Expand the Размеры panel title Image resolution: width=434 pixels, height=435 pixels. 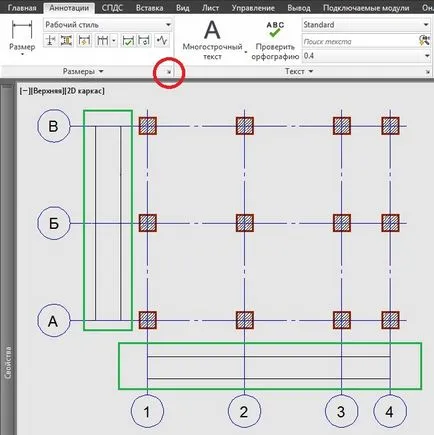83,71
